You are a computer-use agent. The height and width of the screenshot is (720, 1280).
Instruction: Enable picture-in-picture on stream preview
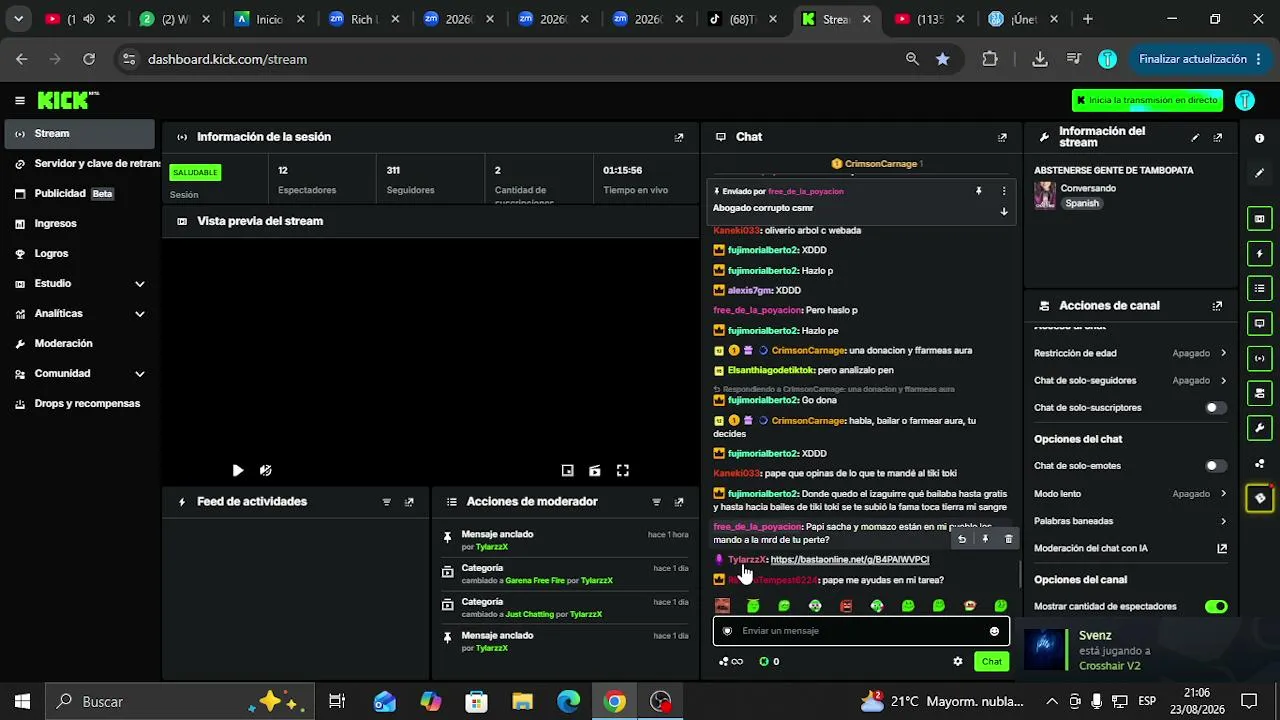[567, 470]
